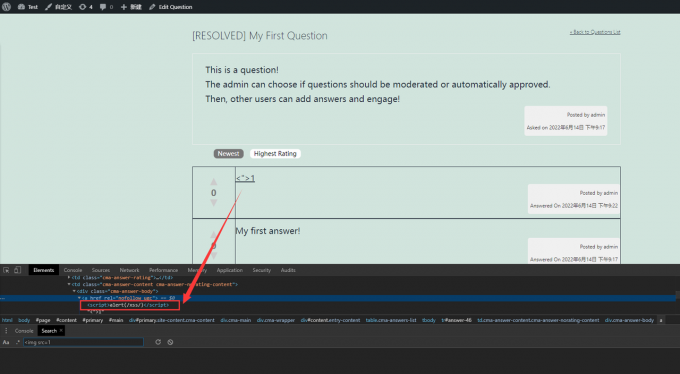Collapse the div cma-answer-body node

pos(74,291)
